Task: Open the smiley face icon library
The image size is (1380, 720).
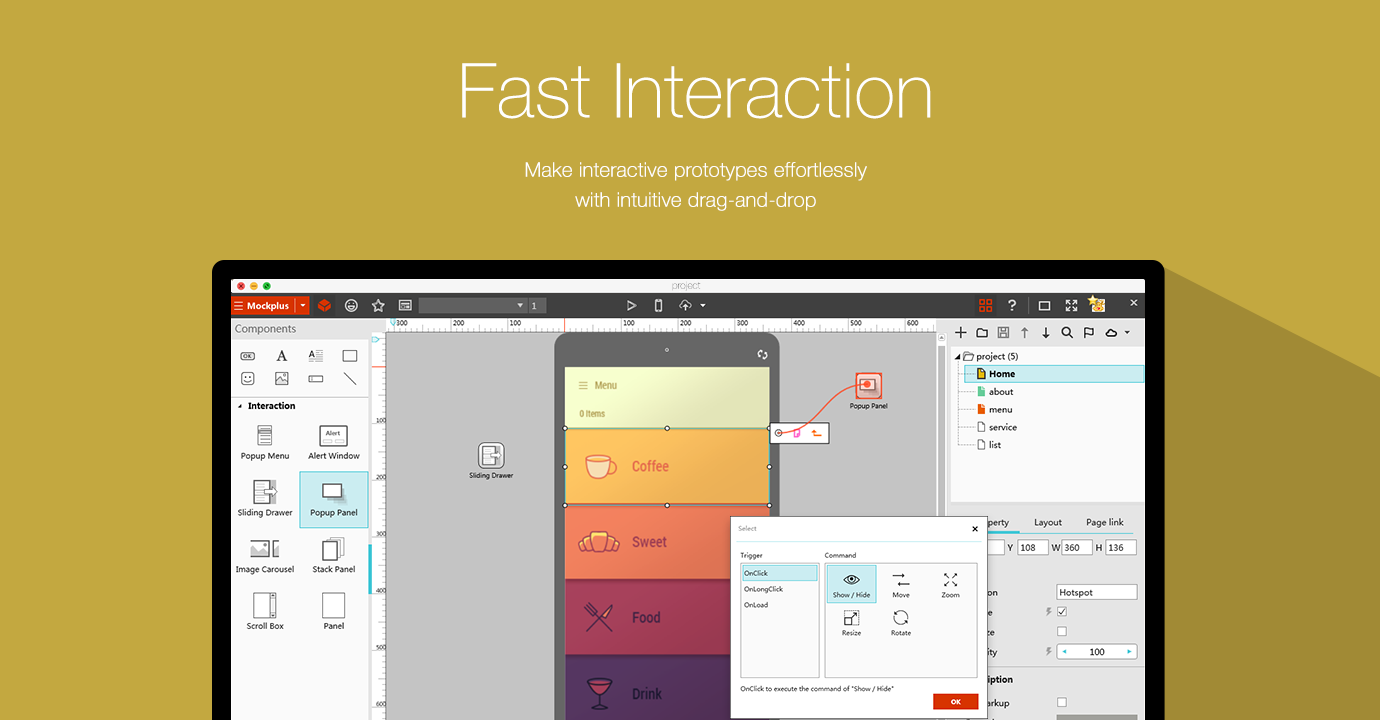Action: coord(351,305)
